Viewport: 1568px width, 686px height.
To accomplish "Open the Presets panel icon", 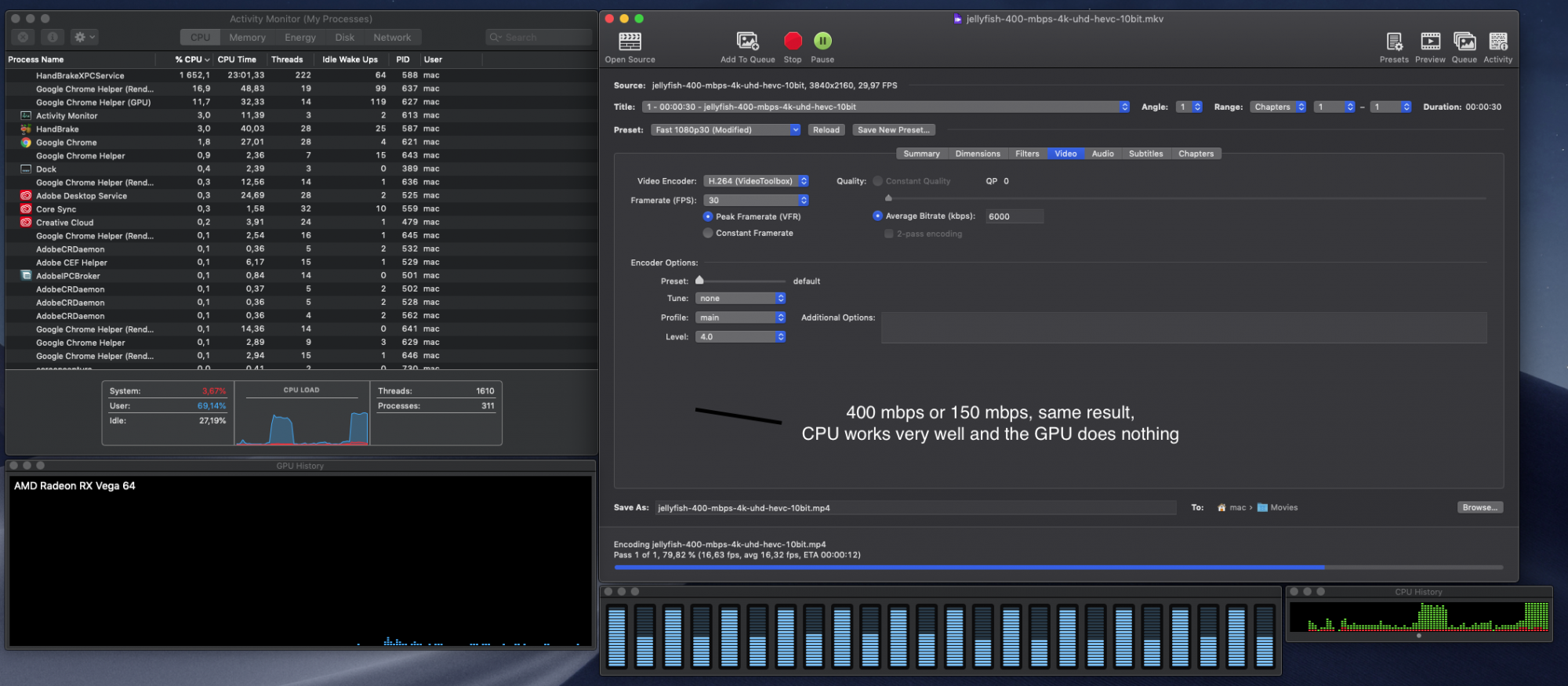I will click(x=1394, y=41).
